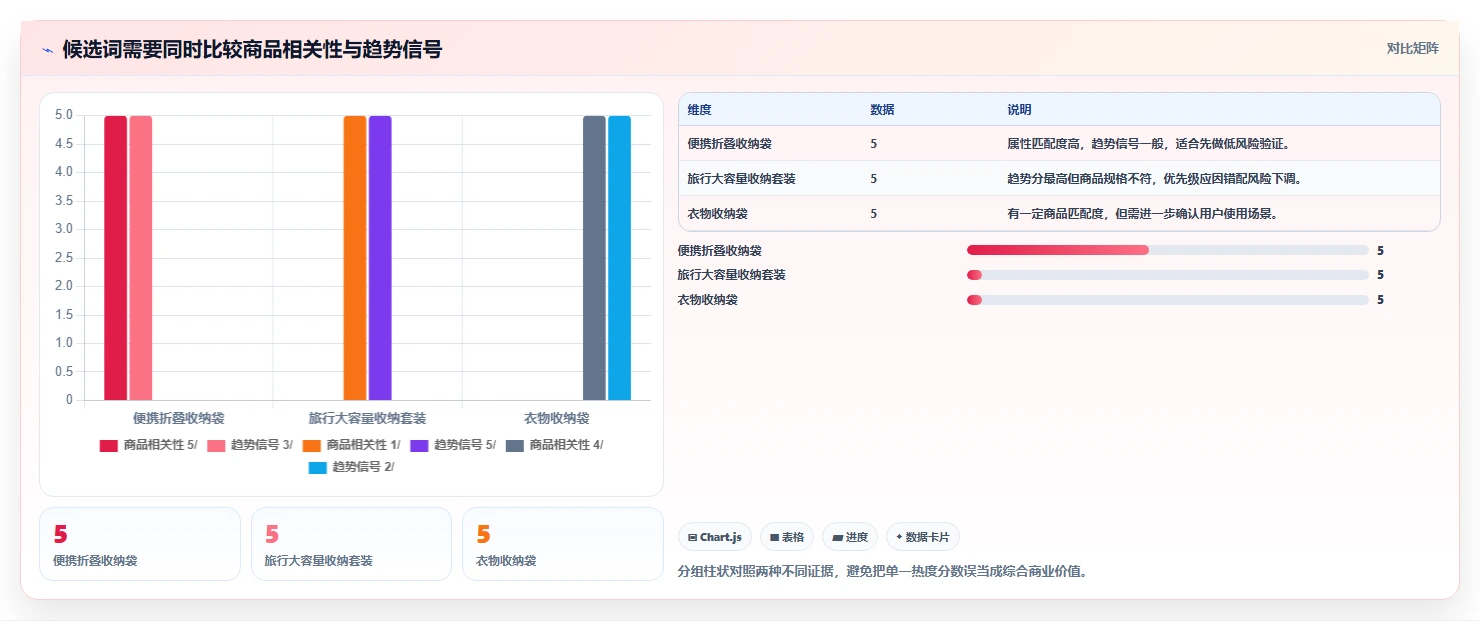
Task: Click the description starting 属性匹配度高
Action: (1149, 144)
